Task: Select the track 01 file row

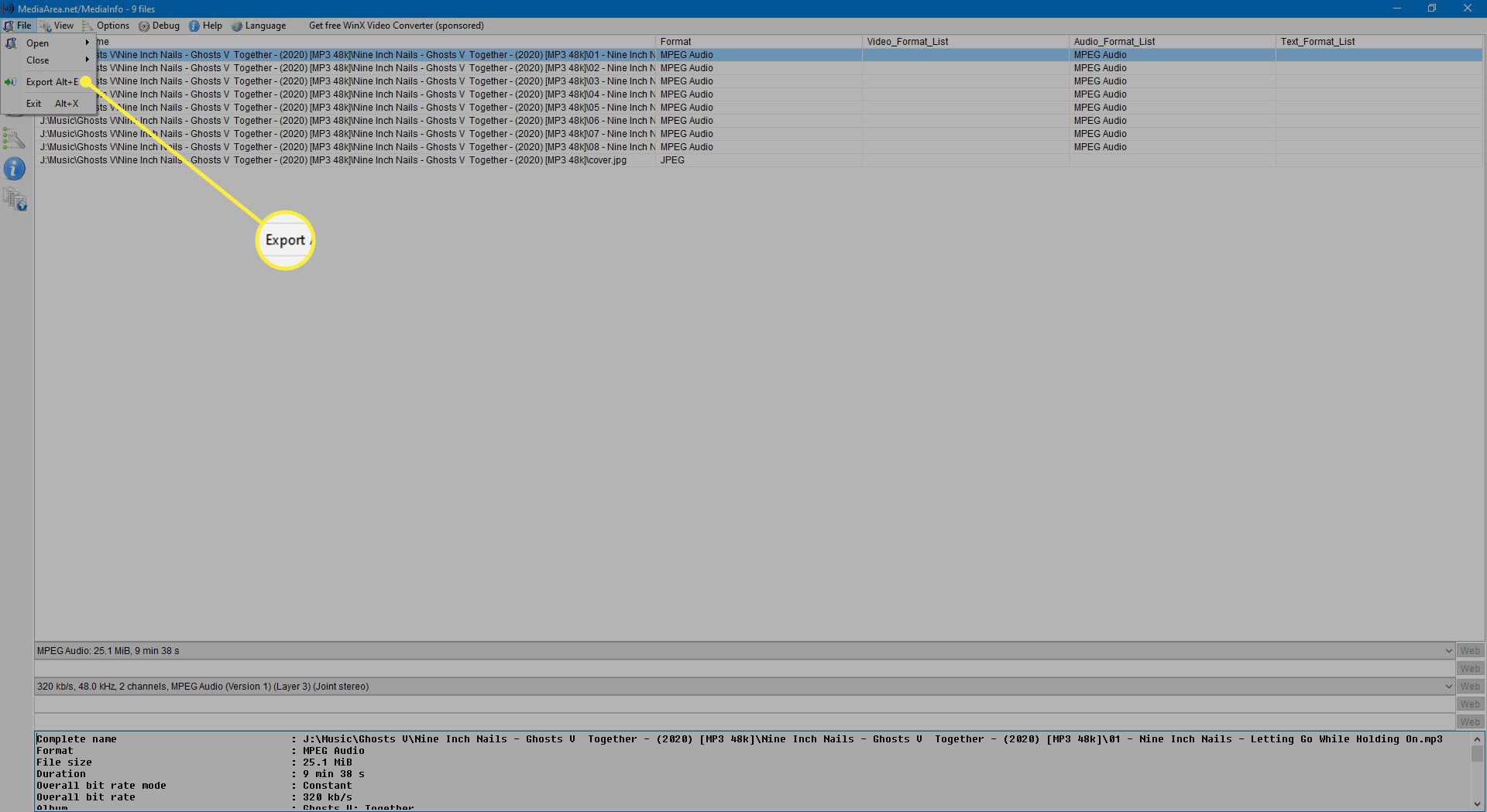Action: coord(758,55)
